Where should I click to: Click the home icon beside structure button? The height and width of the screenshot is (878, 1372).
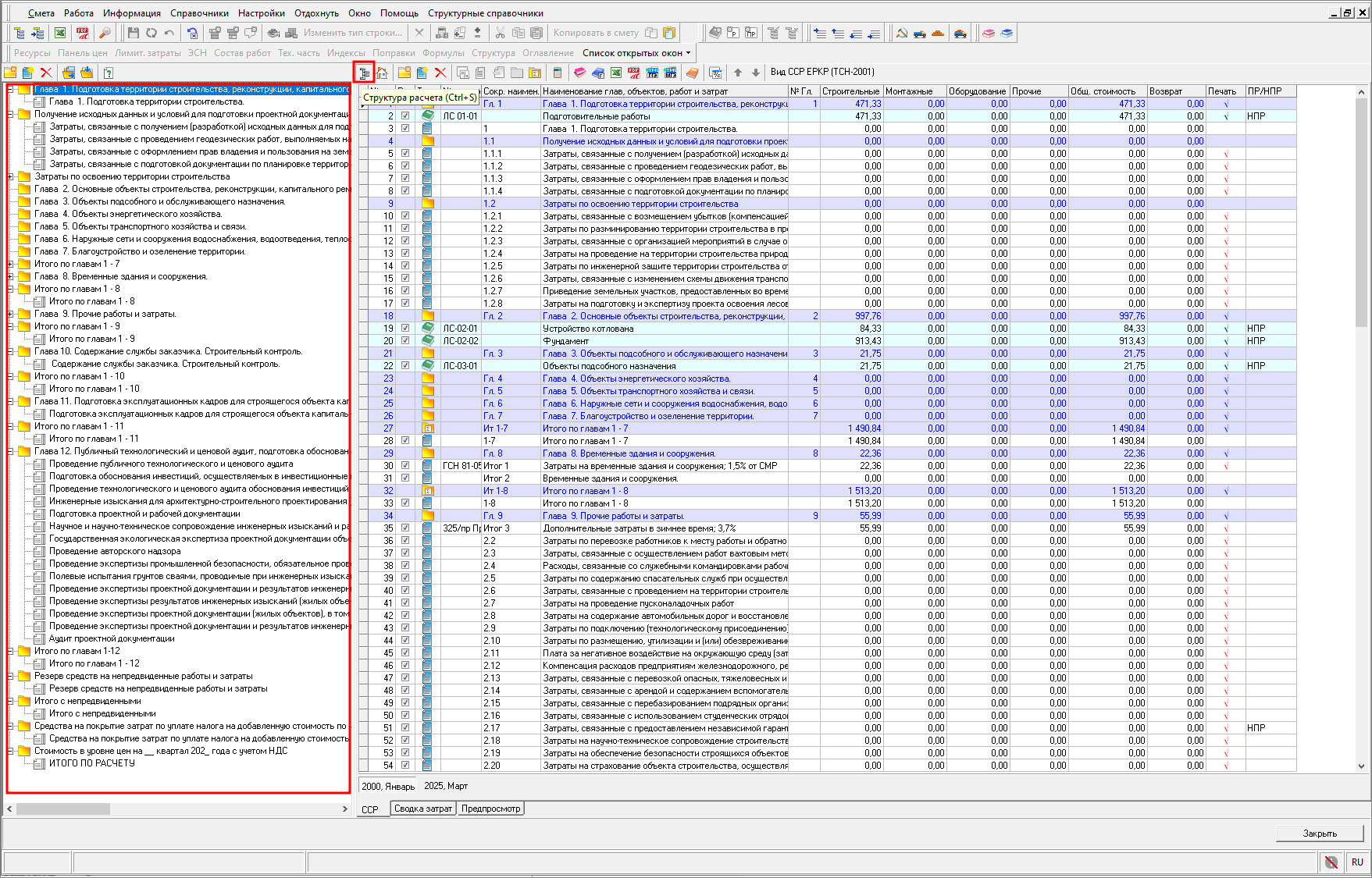coord(382,73)
